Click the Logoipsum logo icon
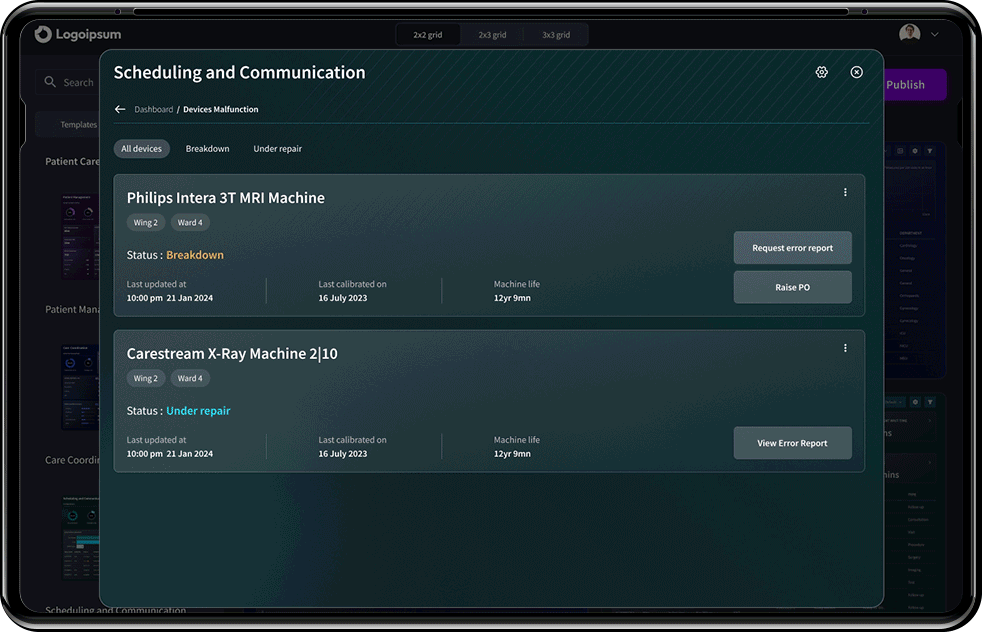Viewport: 982px width, 632px height. [x=43, y=35]
